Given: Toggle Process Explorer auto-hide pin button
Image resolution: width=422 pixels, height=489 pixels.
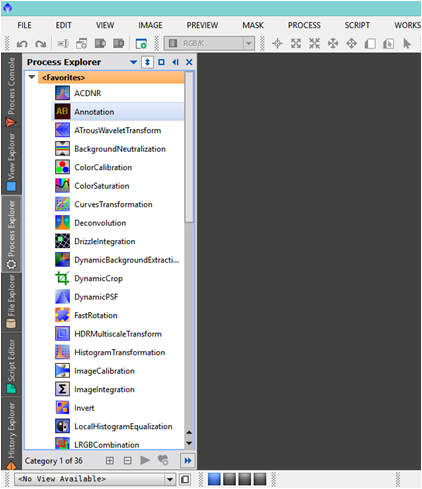Looking at the screenshot, I should tap(147, 62).
